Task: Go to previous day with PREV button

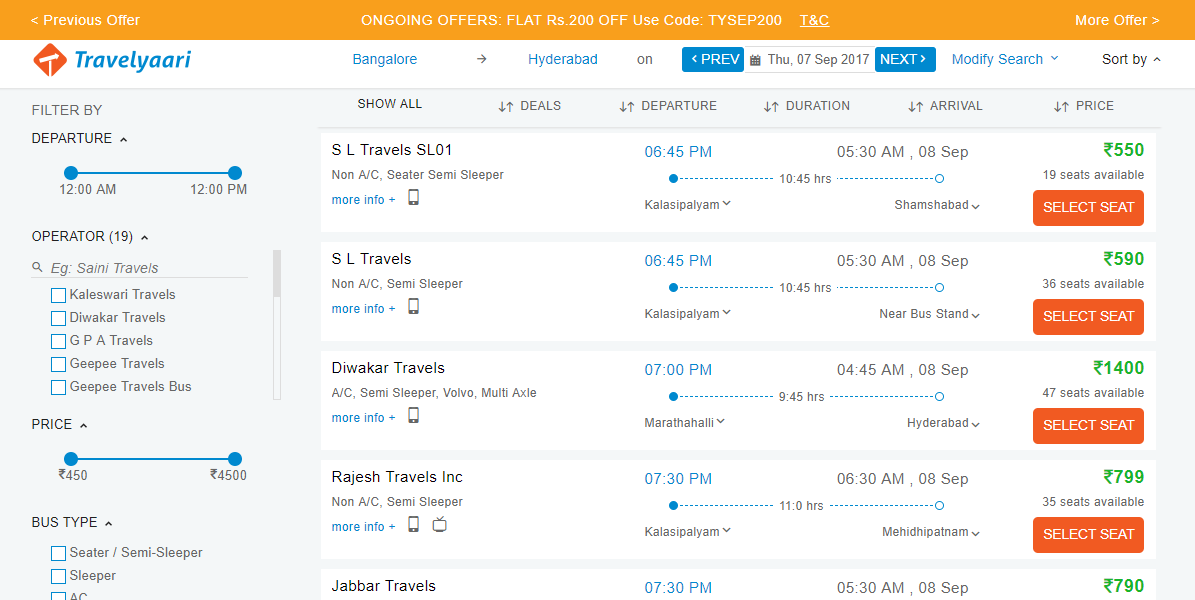Action: pyautogui.click(x=713, y=59)
